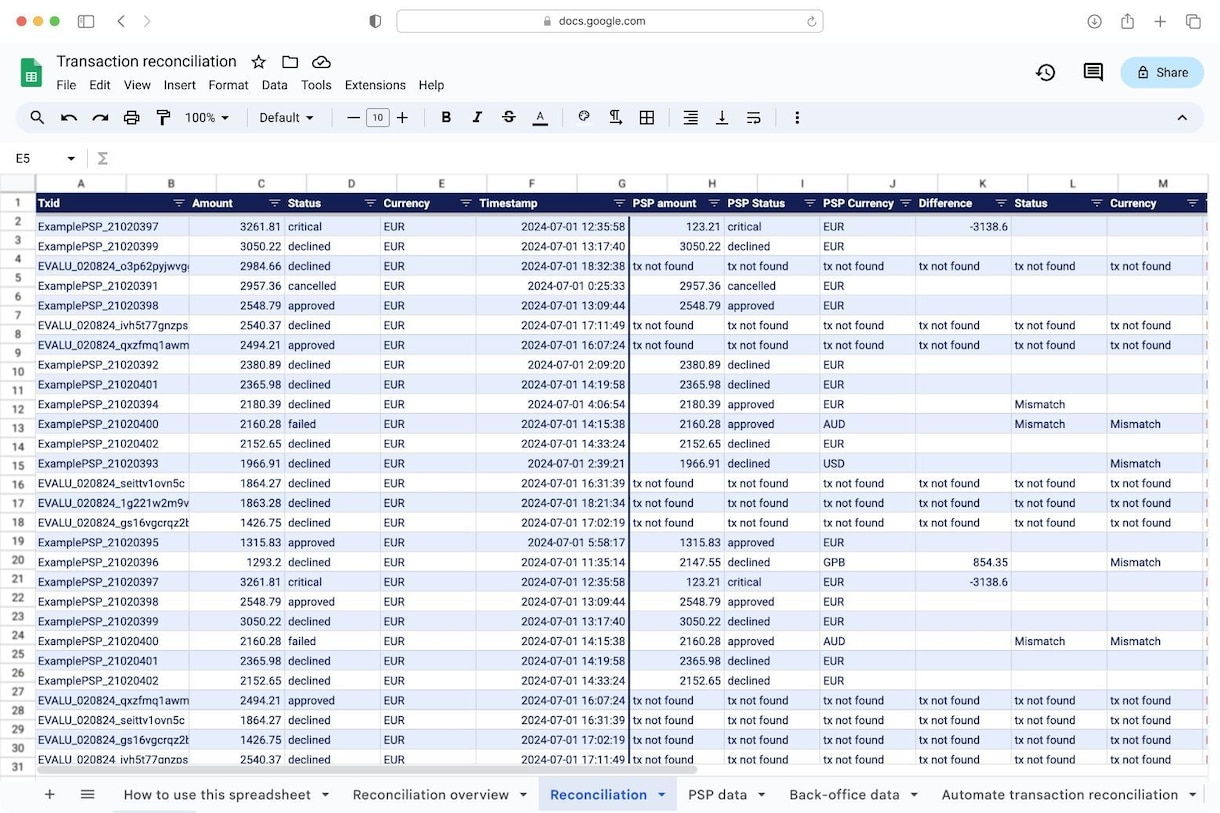Open the Help menu
This screenshot has width=1220, height=813.
pyautogui.click(x=431, y=85)
